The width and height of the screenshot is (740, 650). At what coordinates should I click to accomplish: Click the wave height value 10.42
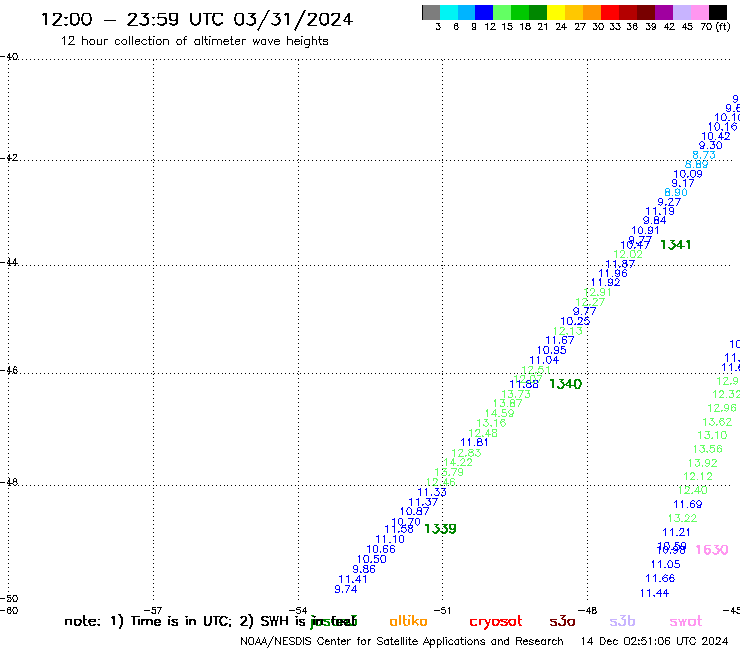(716, 136)
